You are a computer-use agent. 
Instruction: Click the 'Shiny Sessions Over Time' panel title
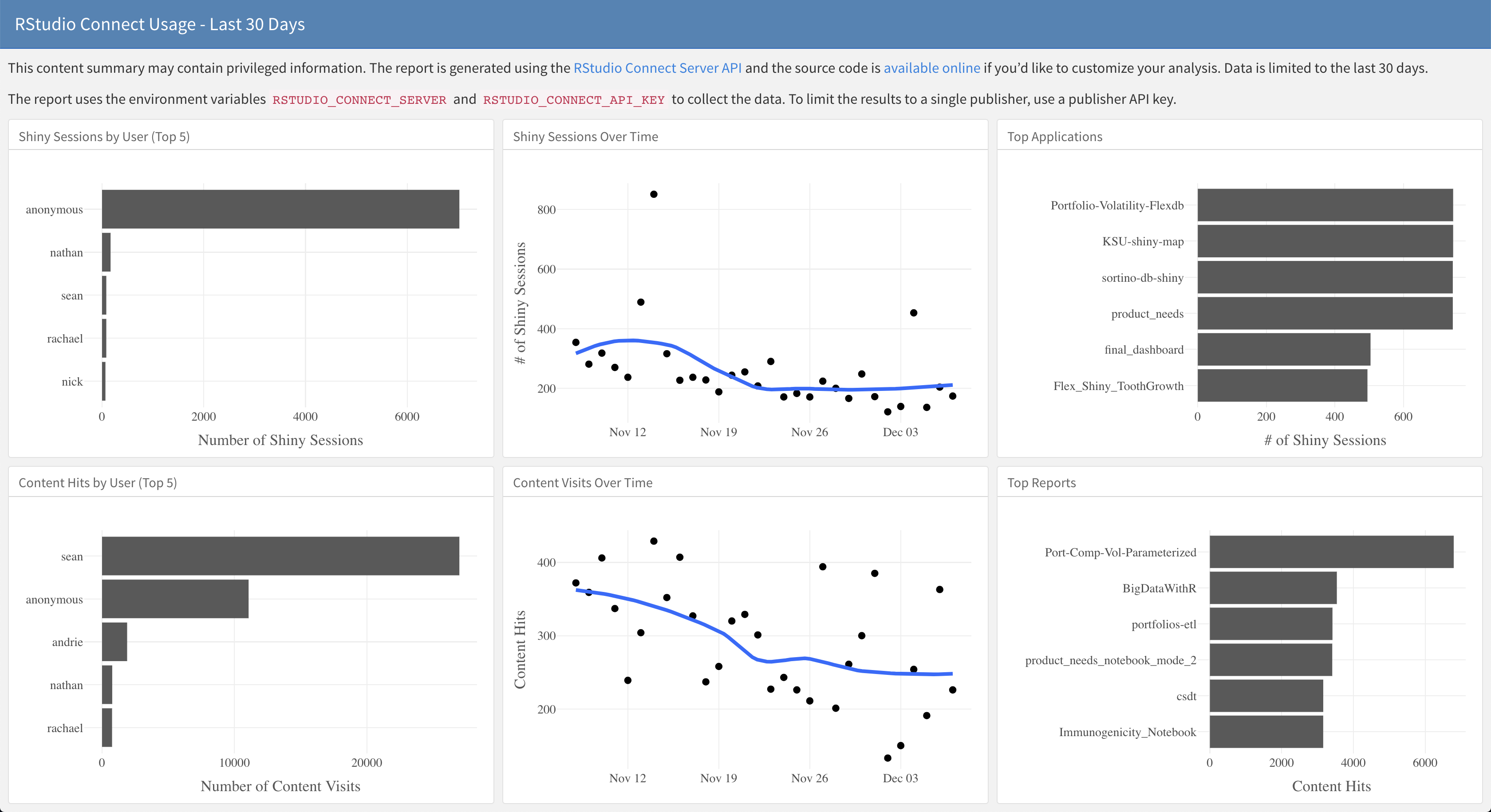585,137
